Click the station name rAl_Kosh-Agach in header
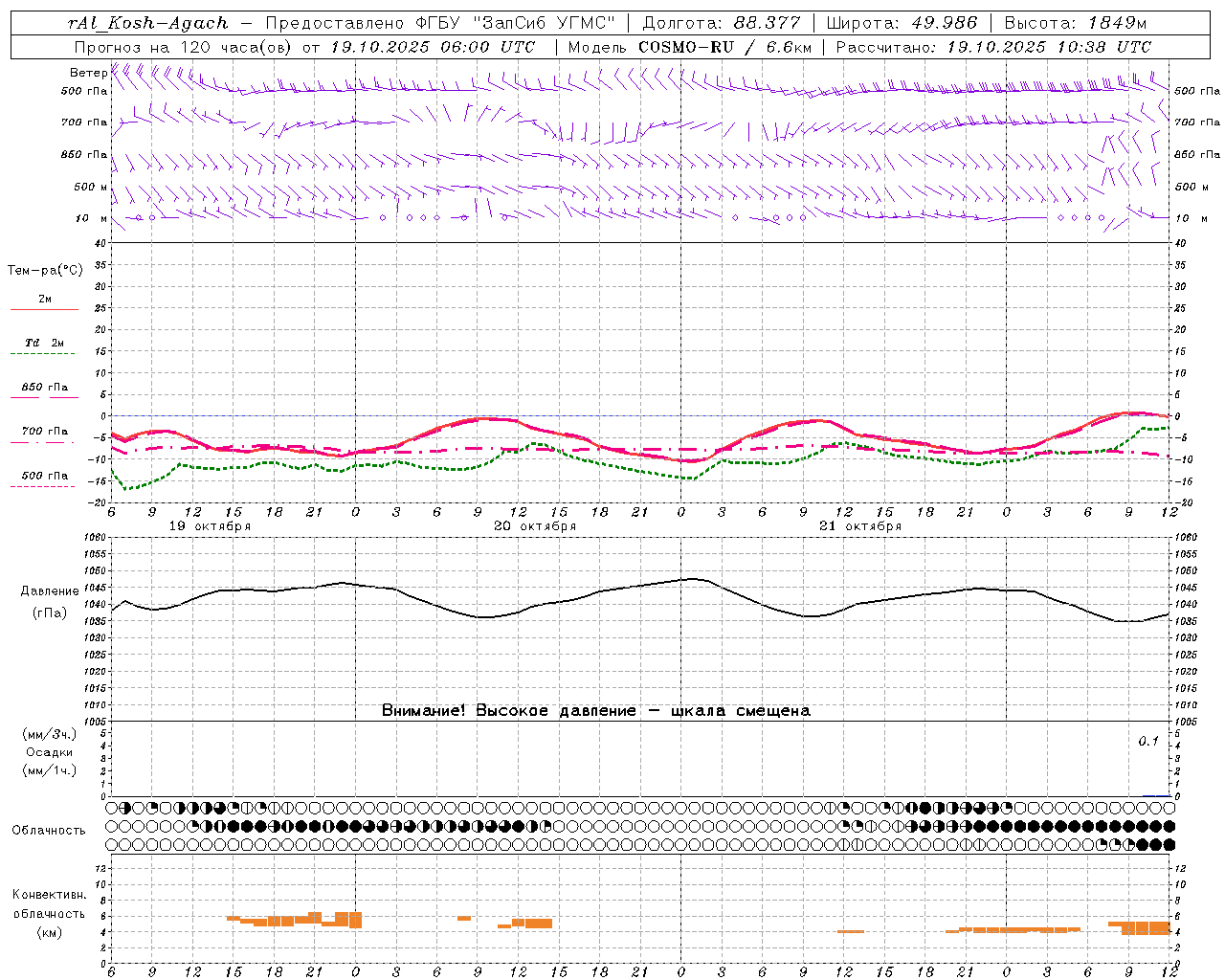Image resolution: width=1225 pixels, height=980 pixels. tap(149, 23)
